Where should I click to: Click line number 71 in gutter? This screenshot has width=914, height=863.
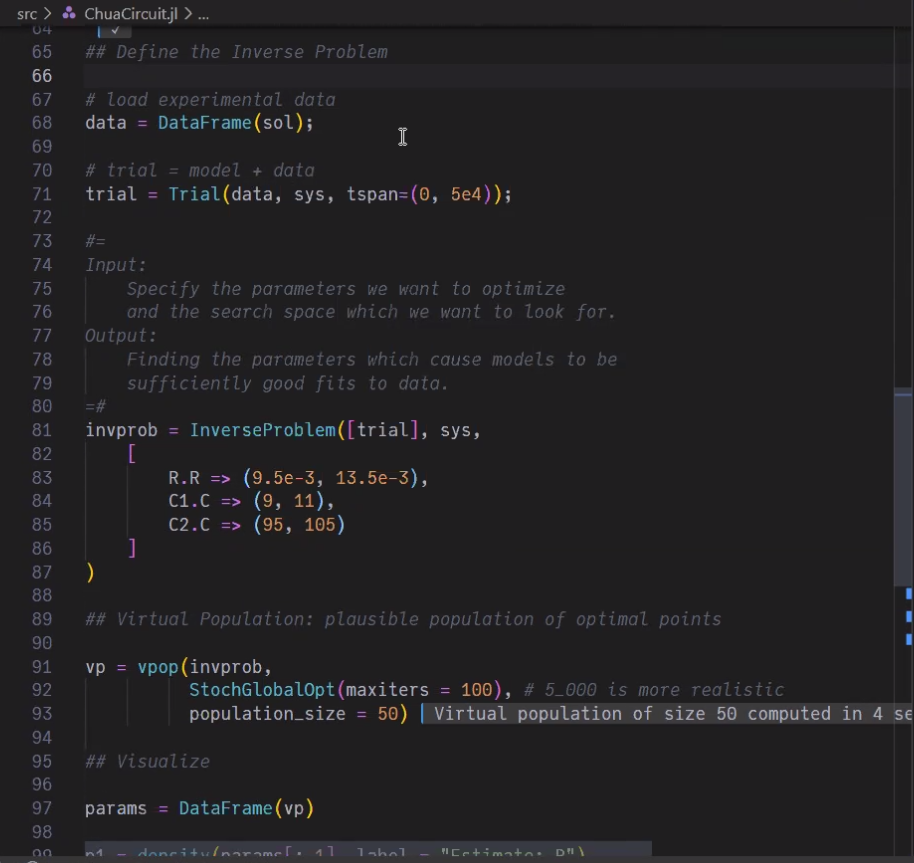(41, 194)
